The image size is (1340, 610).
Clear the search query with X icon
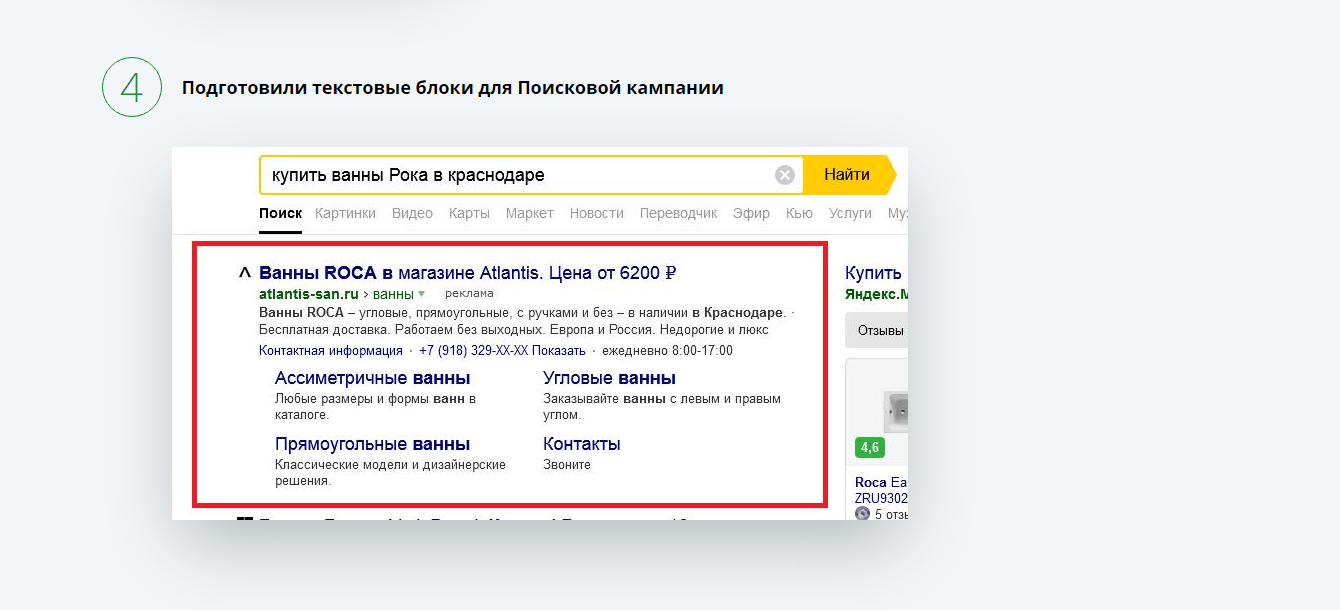point(785,175)
